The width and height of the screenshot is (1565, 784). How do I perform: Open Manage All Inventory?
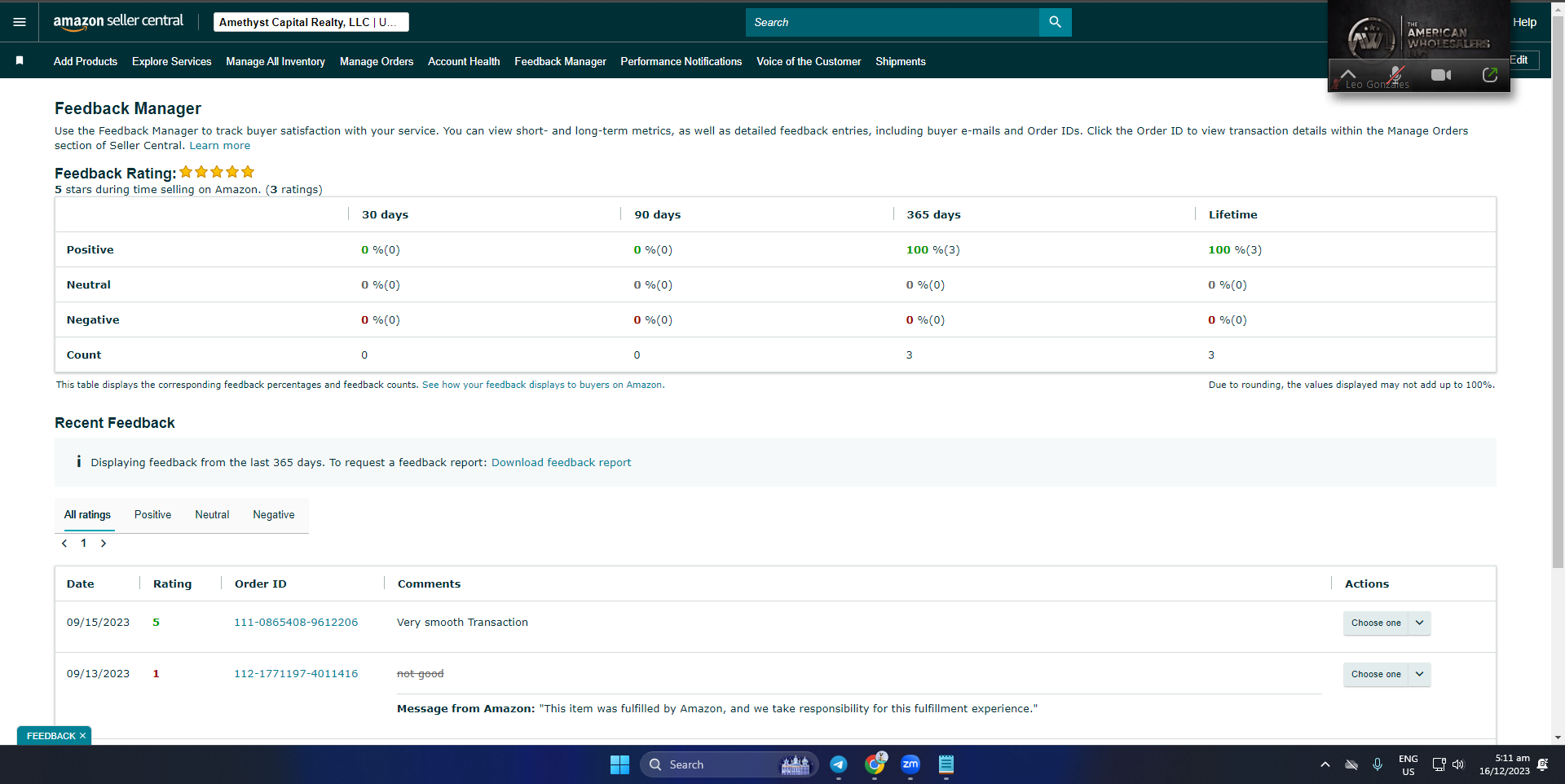click(276, 61)
